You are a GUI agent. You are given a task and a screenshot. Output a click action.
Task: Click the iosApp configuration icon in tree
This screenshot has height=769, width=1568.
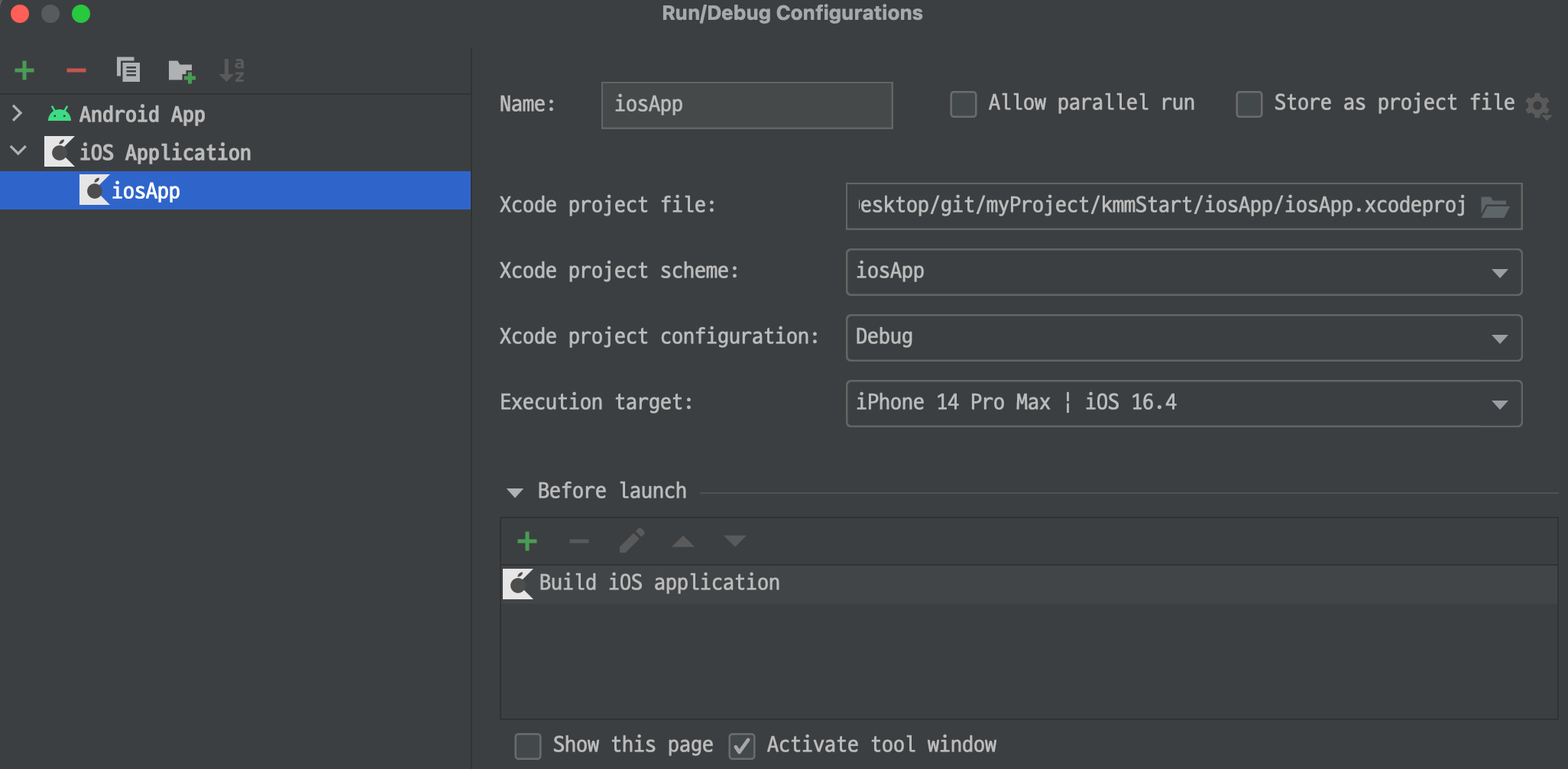click(x=94, y=190)
